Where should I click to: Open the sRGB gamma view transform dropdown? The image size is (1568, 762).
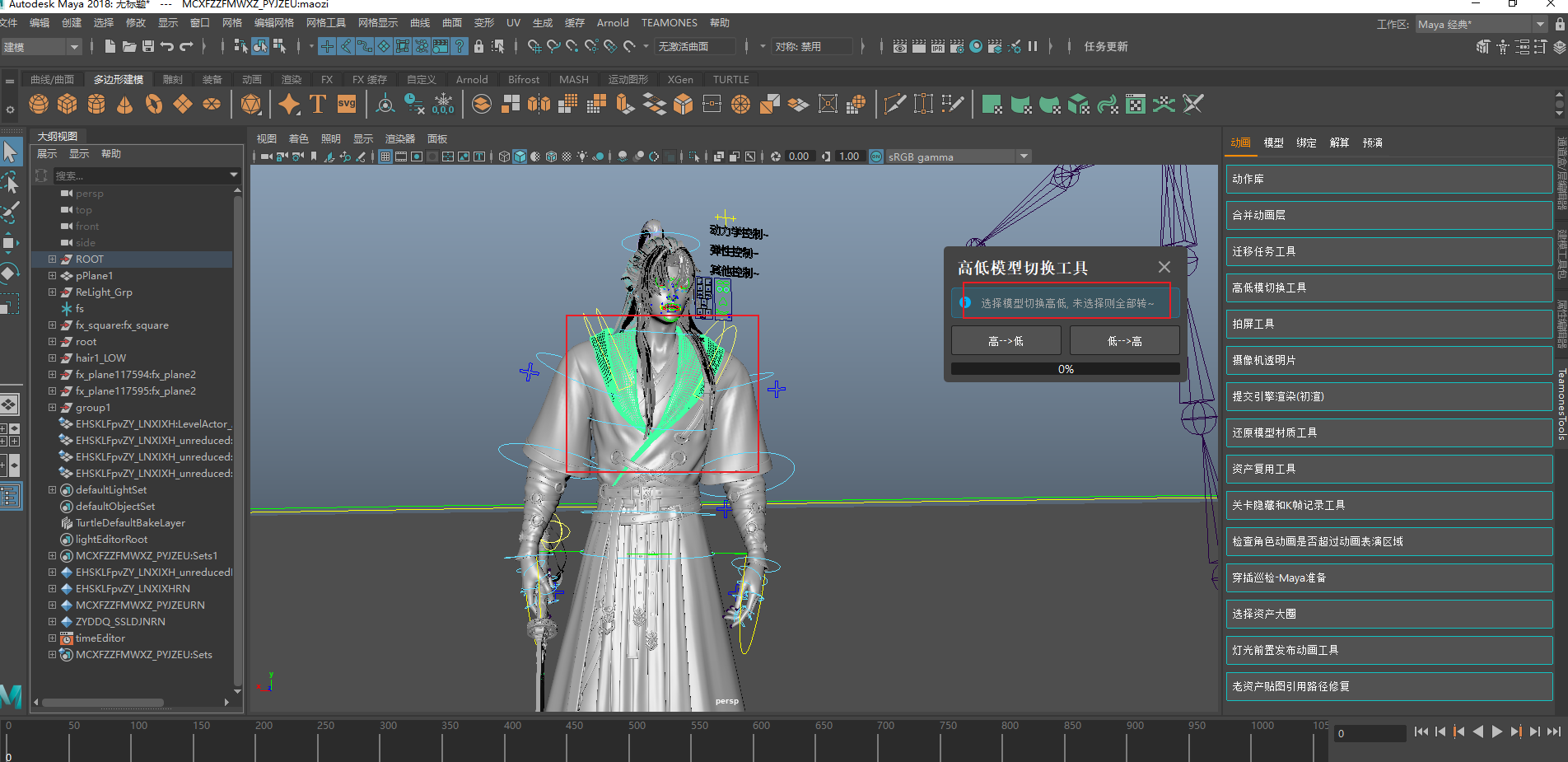pyautogui.click(x=1024, y=157)
